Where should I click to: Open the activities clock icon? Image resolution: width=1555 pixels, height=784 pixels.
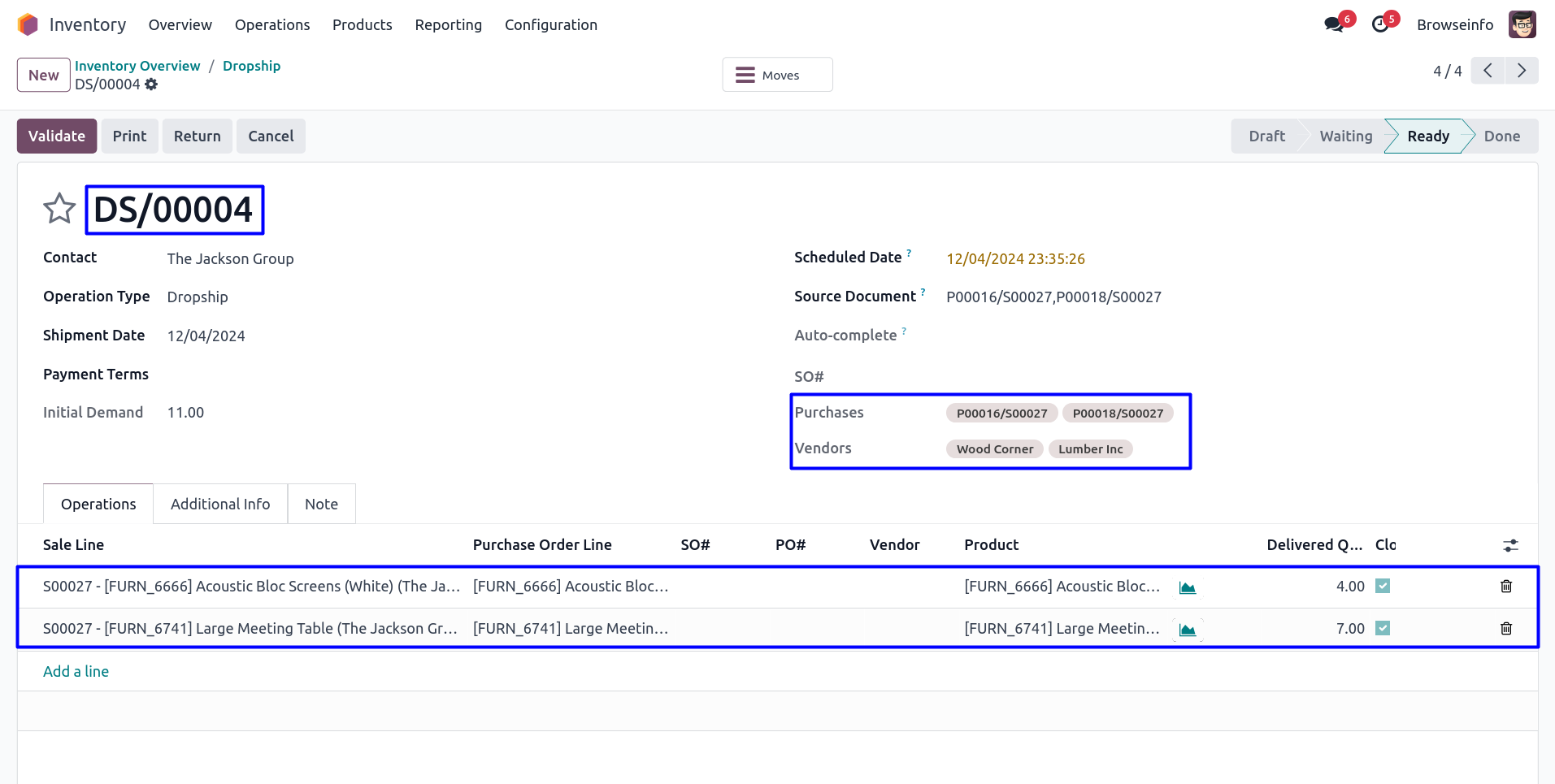(1380, 24)
